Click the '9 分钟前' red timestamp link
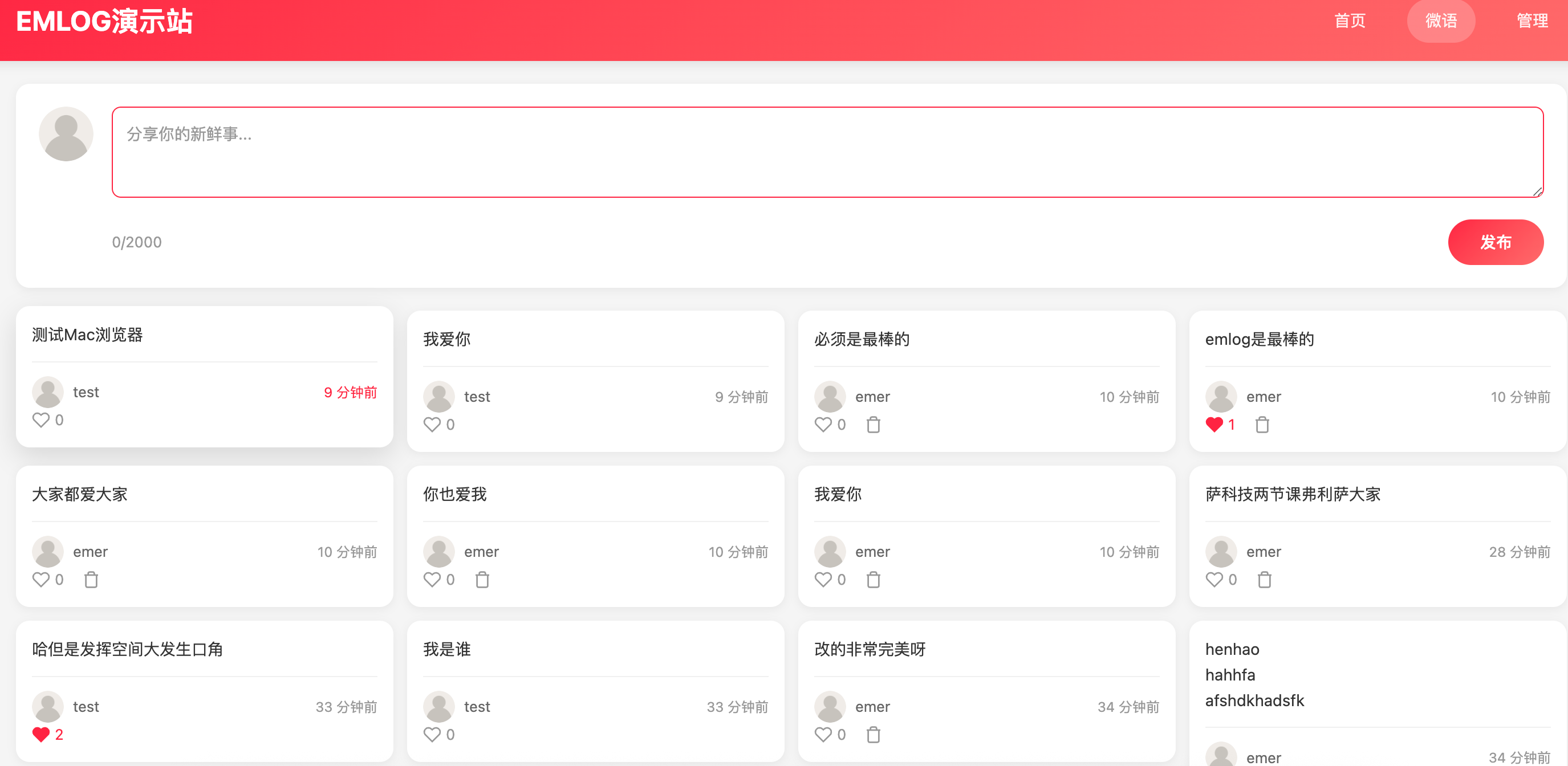The width and height of the screenshot is (1568, 766). click(x=350, y=393)
